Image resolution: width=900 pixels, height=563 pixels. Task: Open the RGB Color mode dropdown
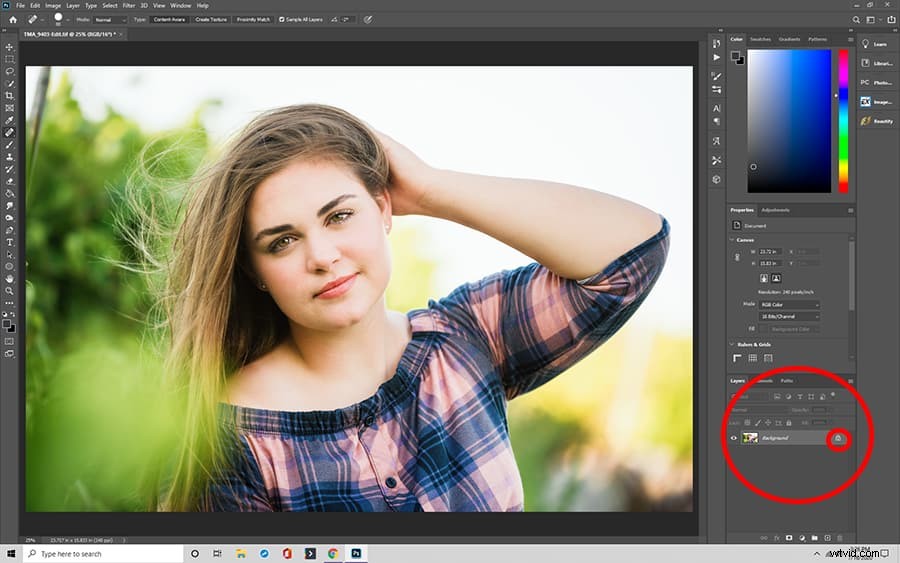coord(789,304)
